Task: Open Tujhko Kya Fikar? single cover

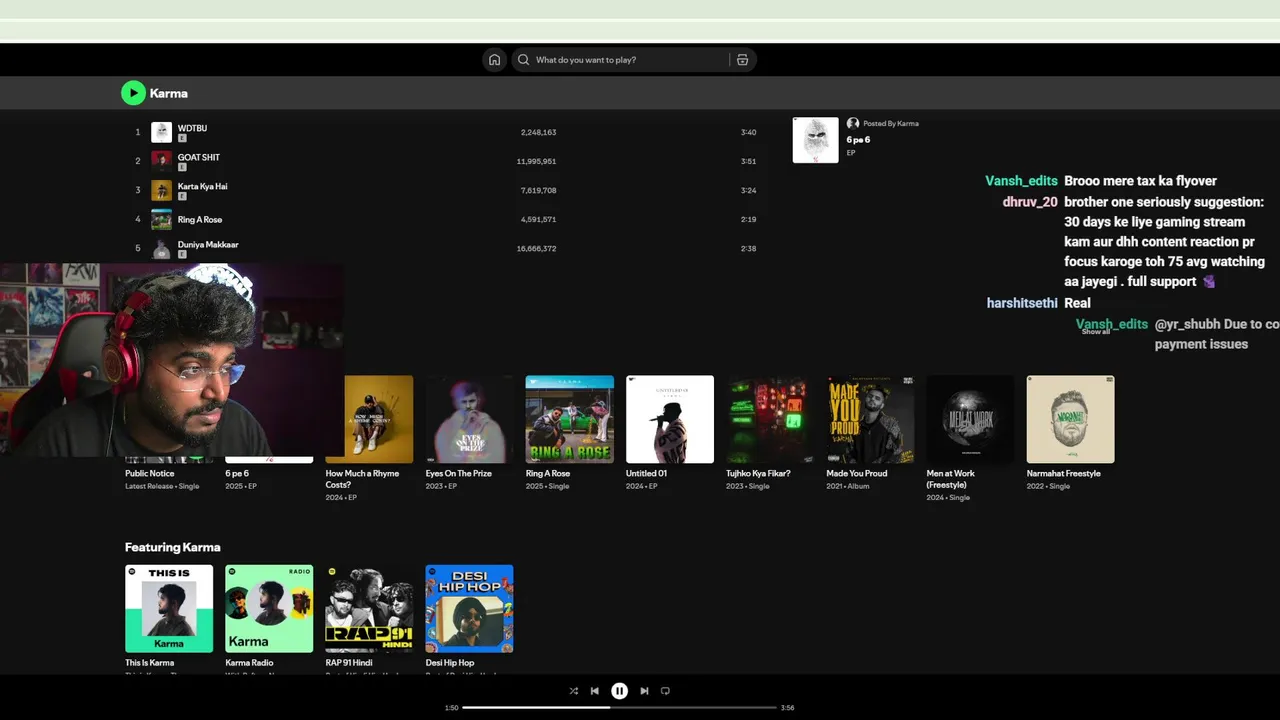Action: (770, 419)
